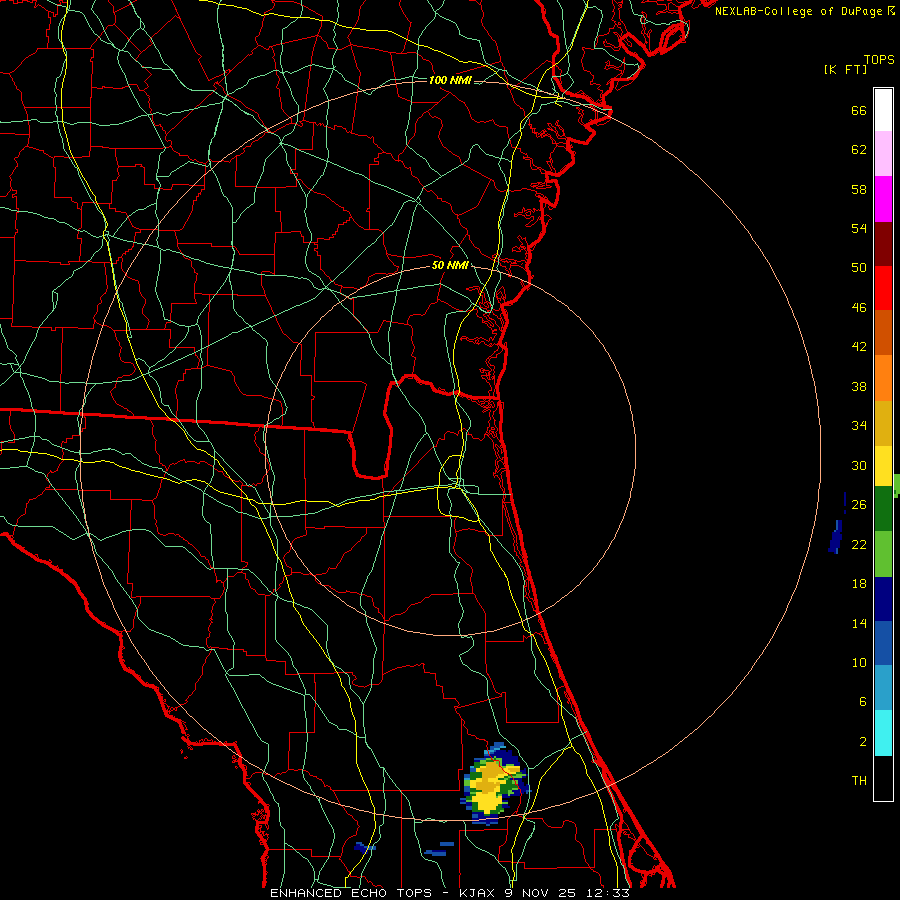Click the '34' legend value

[859, 426]
